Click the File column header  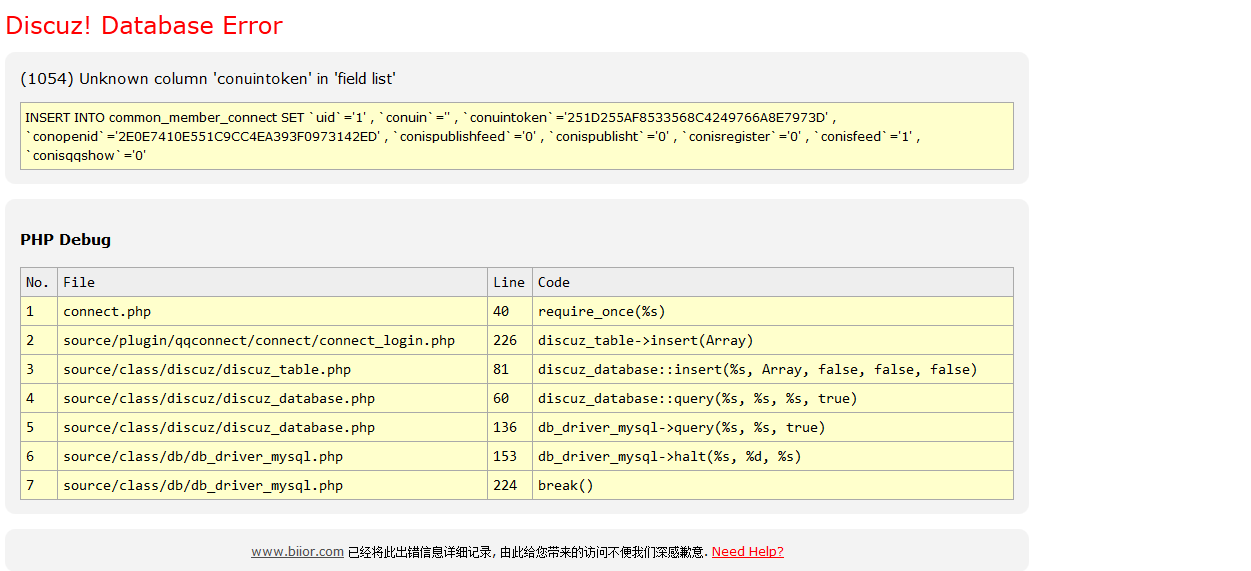pyautogui.click(x=79, y=282)
